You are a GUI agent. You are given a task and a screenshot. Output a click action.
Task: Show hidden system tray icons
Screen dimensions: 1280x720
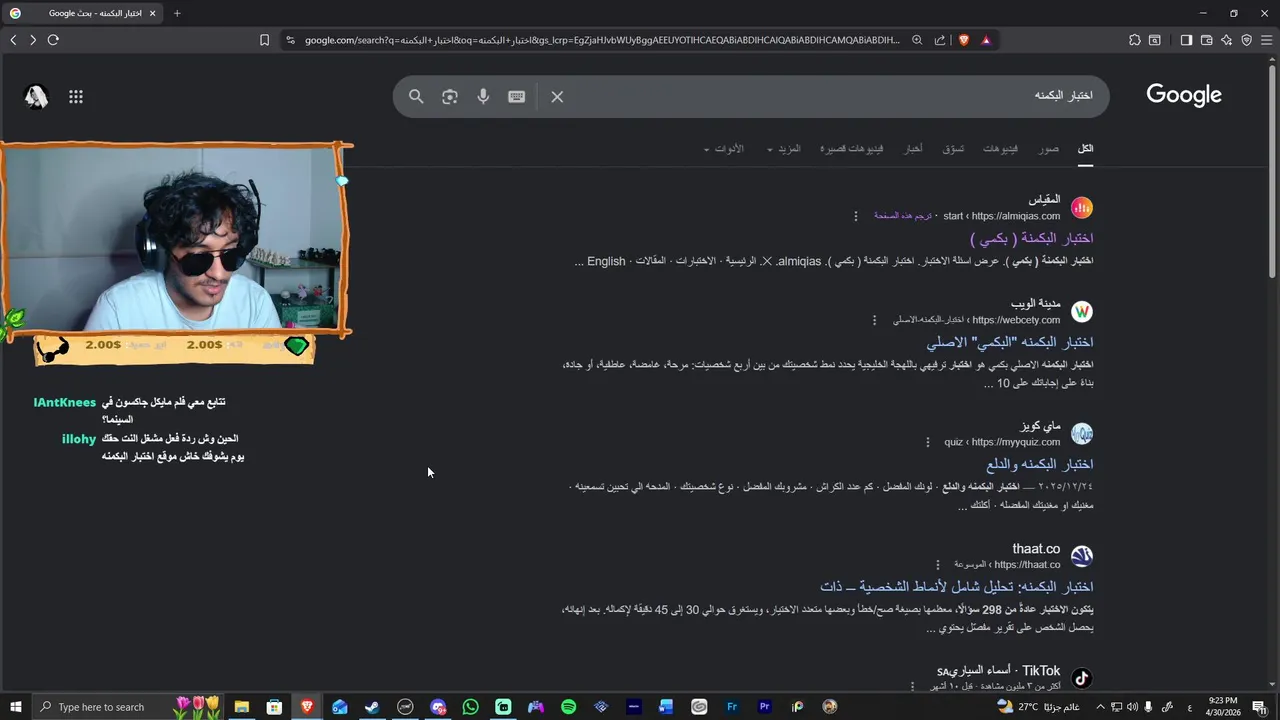coord(1100,707)
